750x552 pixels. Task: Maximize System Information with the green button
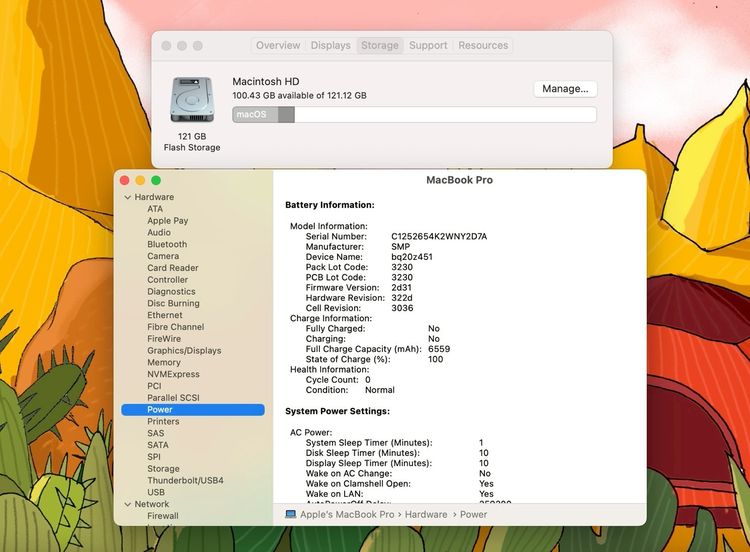click(x=156, y=180)
